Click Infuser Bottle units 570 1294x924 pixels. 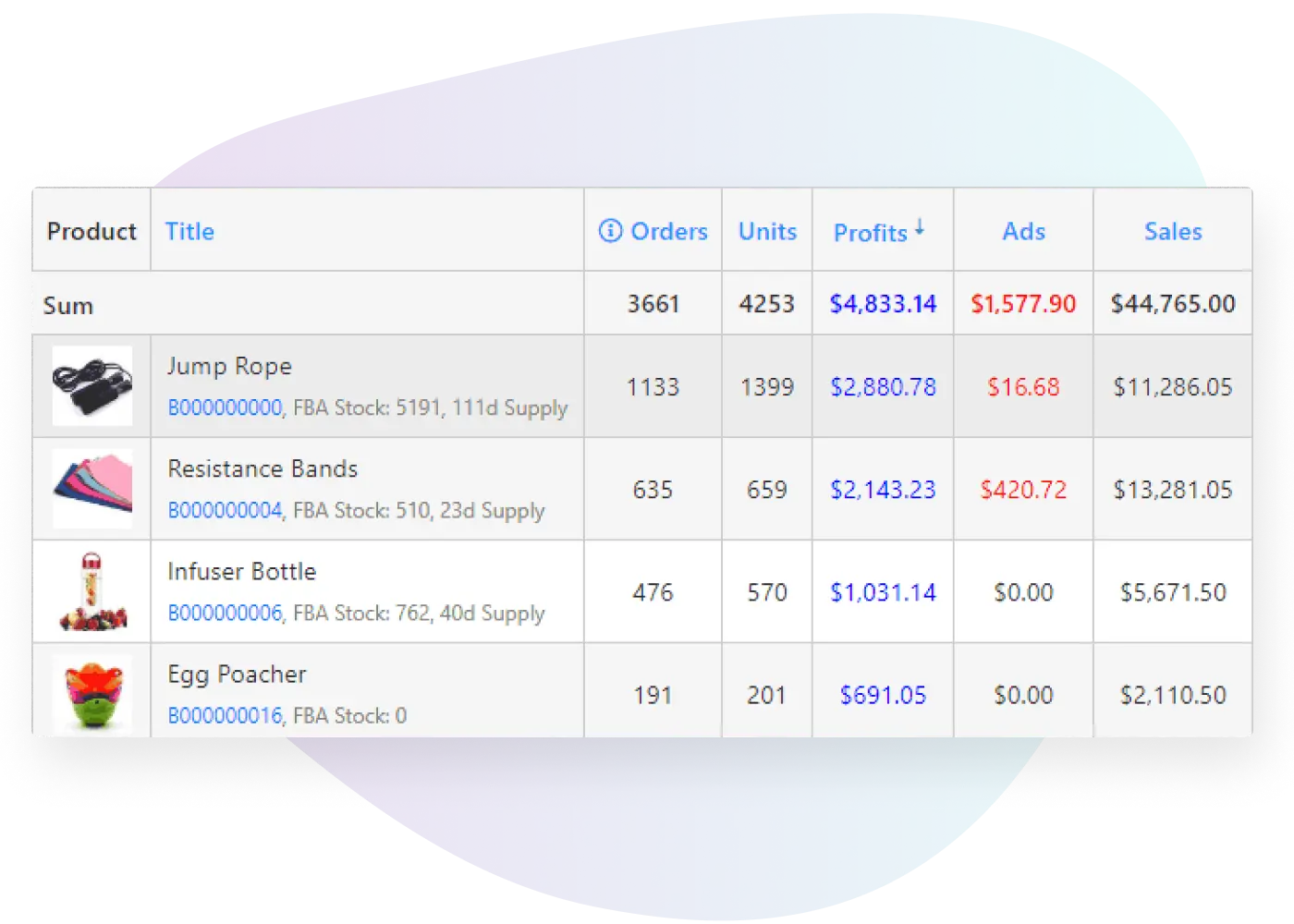[x=767, y=592]
